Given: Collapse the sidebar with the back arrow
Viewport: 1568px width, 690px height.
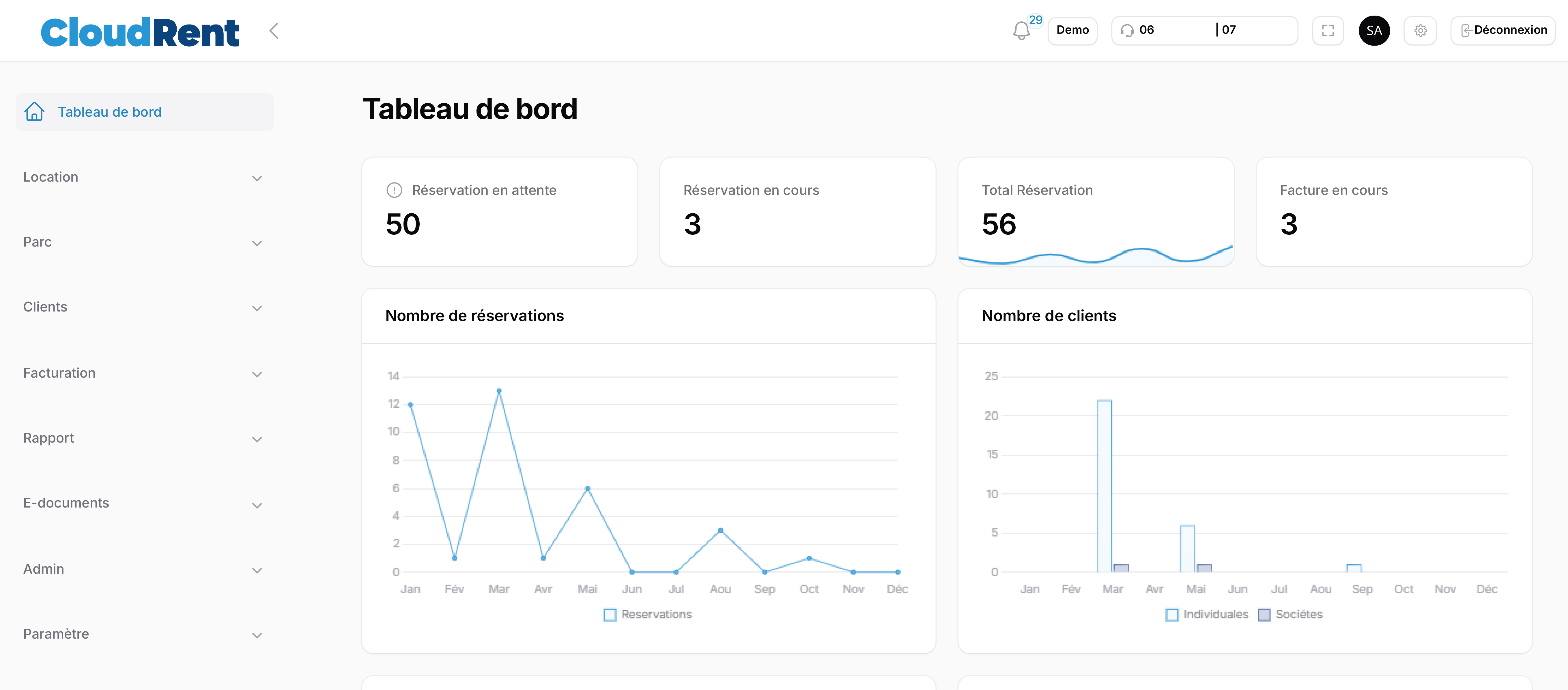Looking at the screenshot, I should [x=274, y=30].
